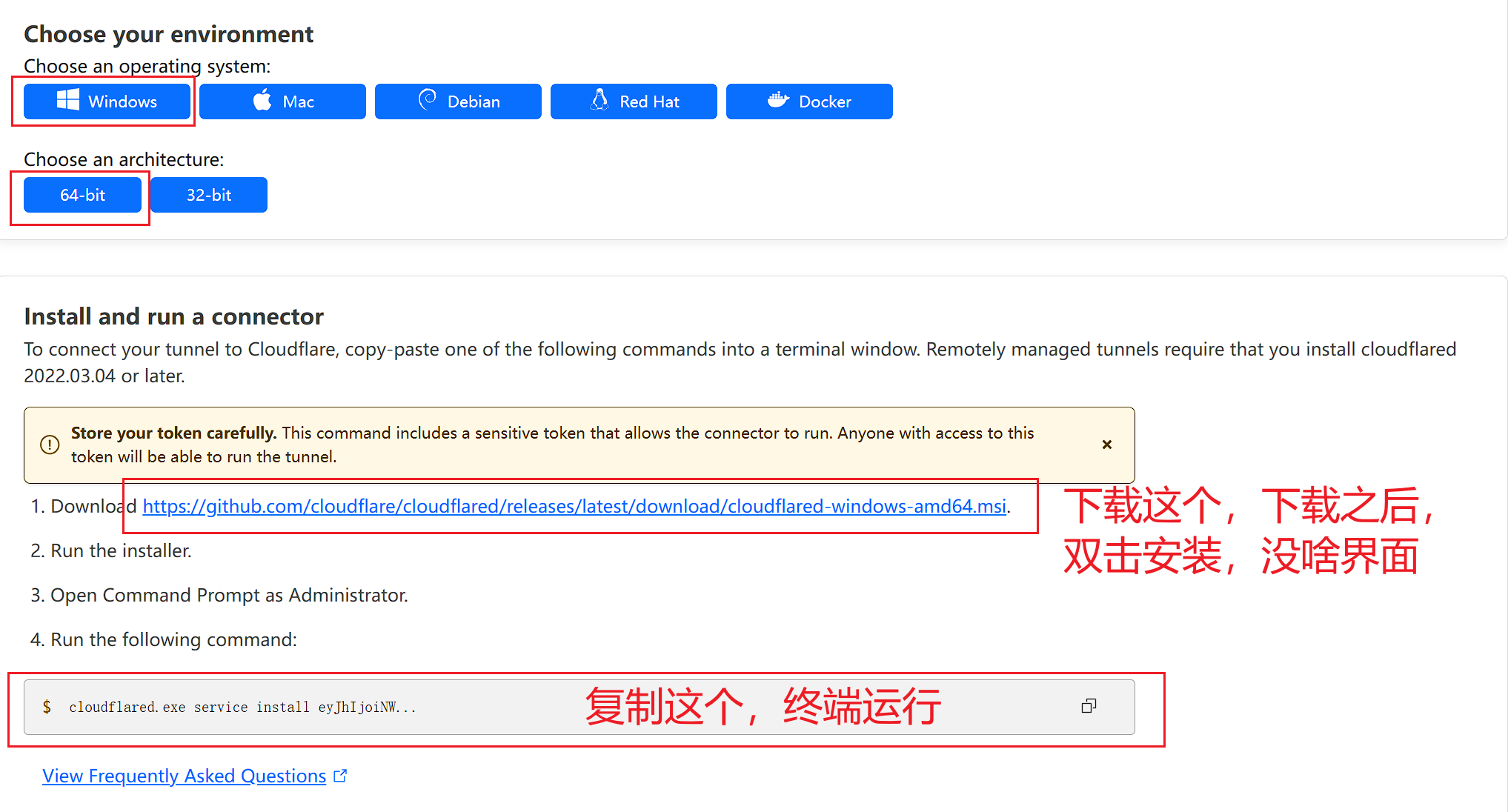The height and width of the screenshot is (812, 1508).
Task: Click the external link icon beside FAQ
Action: coord(340,776)
